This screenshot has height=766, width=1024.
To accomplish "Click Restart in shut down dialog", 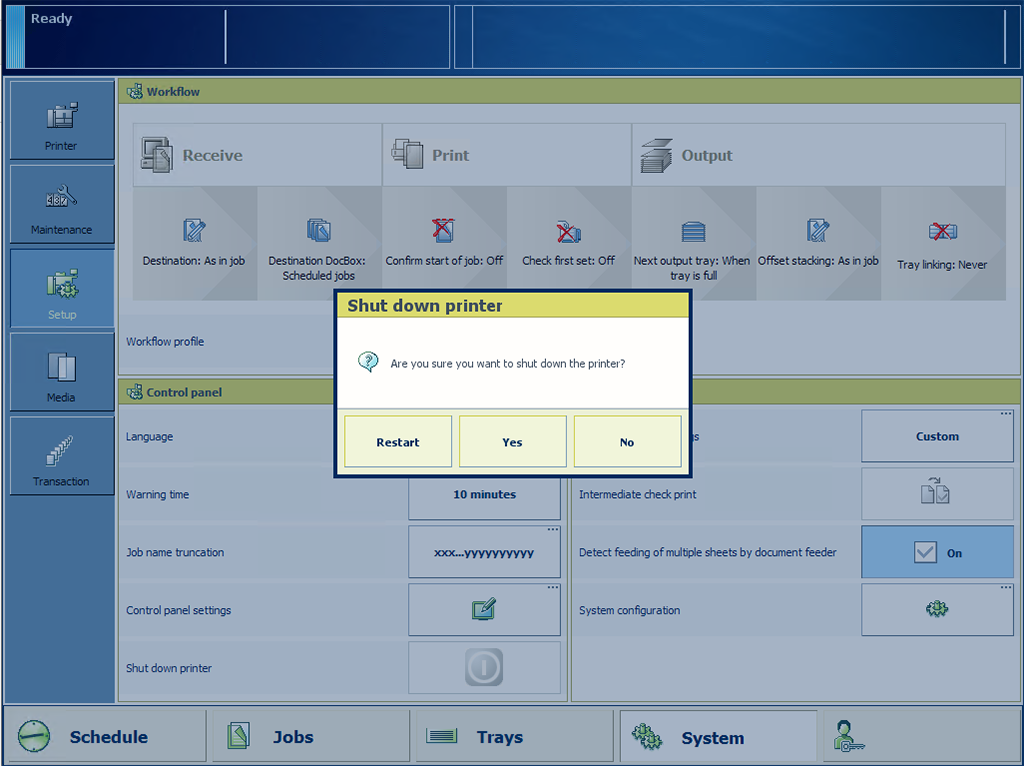I will pyautogui.click(x=398, y=442).
